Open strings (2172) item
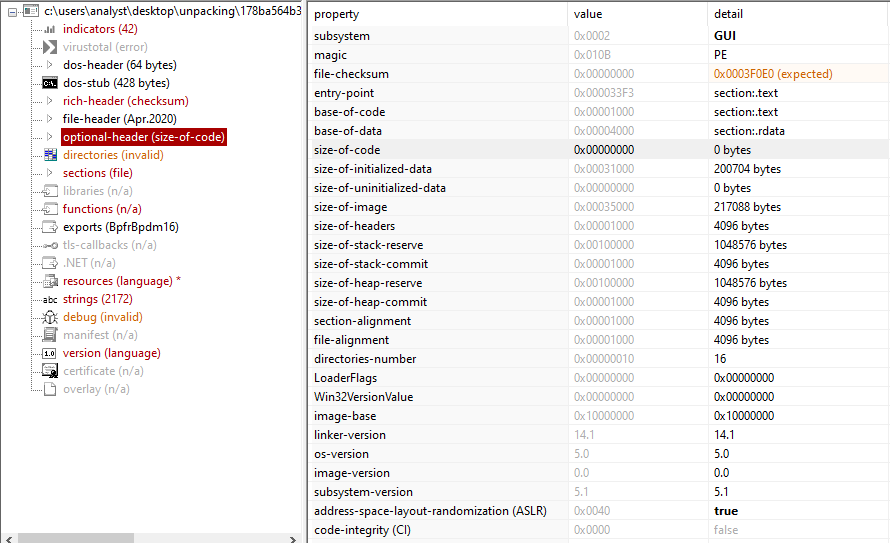 (x=98, y=299)
